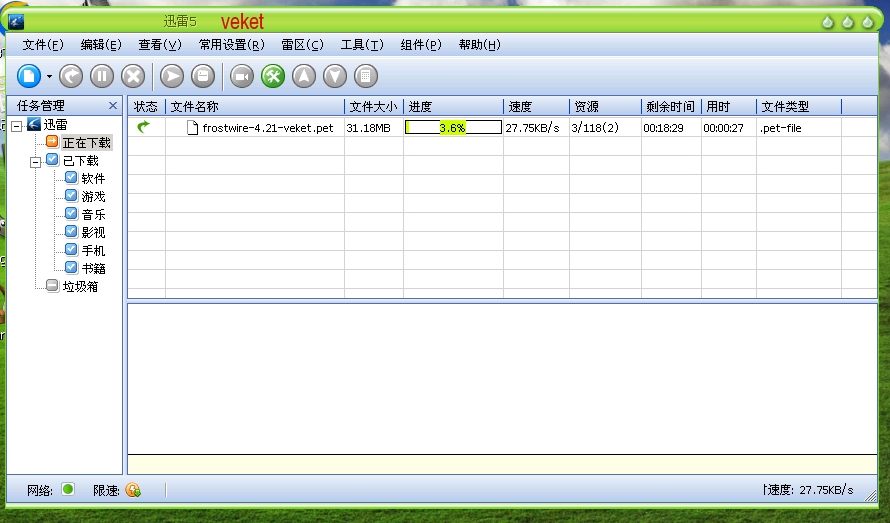This screenshot has height=523, width=890.
Task: Click the Thunder app icon in title bar
Action: pyautogui.click(x=16, y=22)
